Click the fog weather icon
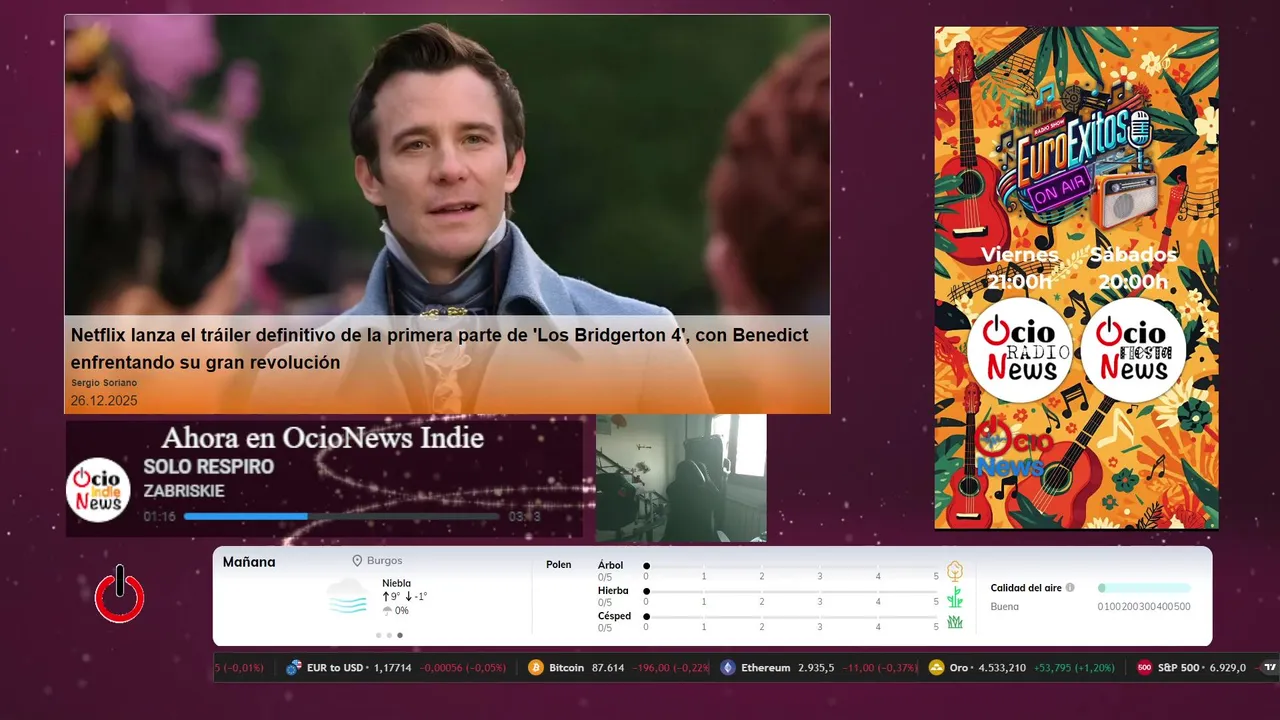1280x720 pixels. (347, 597)
